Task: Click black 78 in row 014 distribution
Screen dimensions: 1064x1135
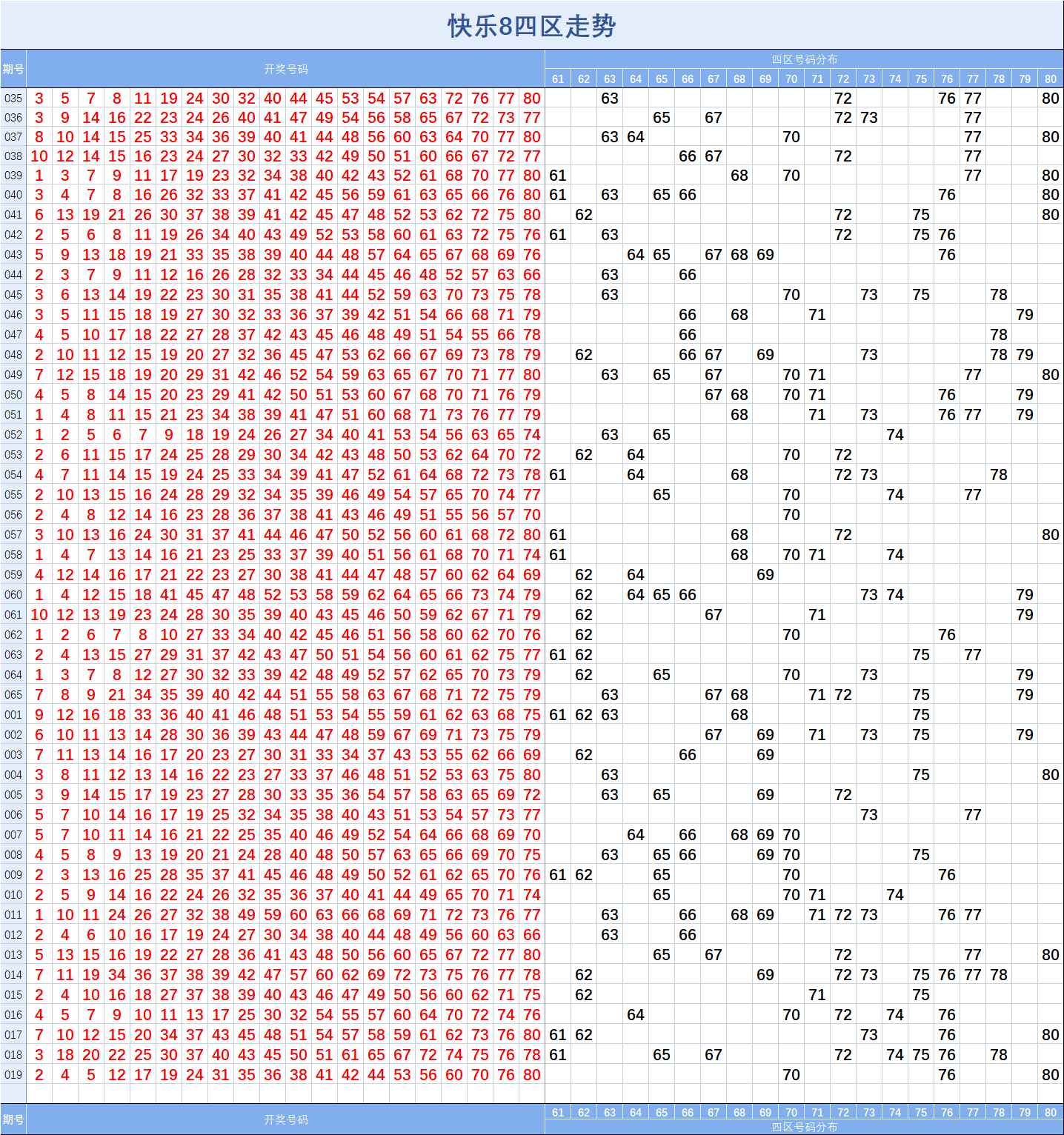Action: pos(999,975)
